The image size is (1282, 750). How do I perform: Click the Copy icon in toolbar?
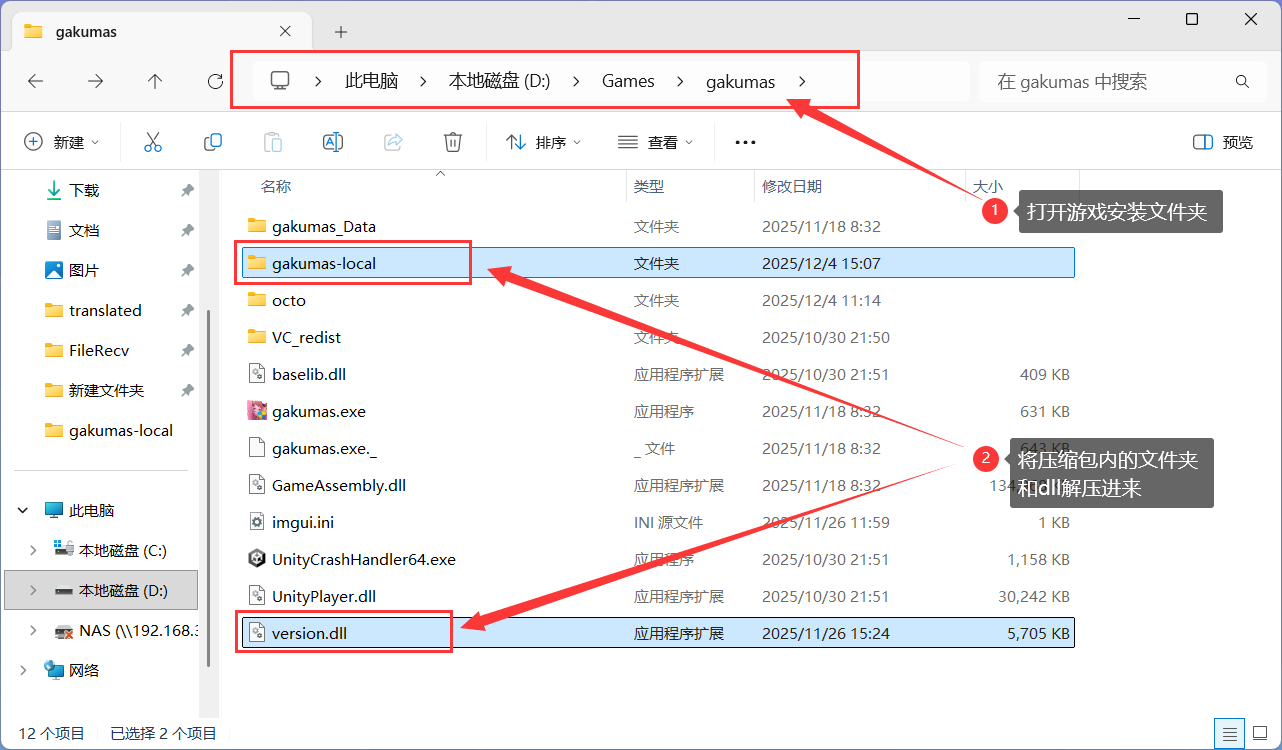click(213, 142)
